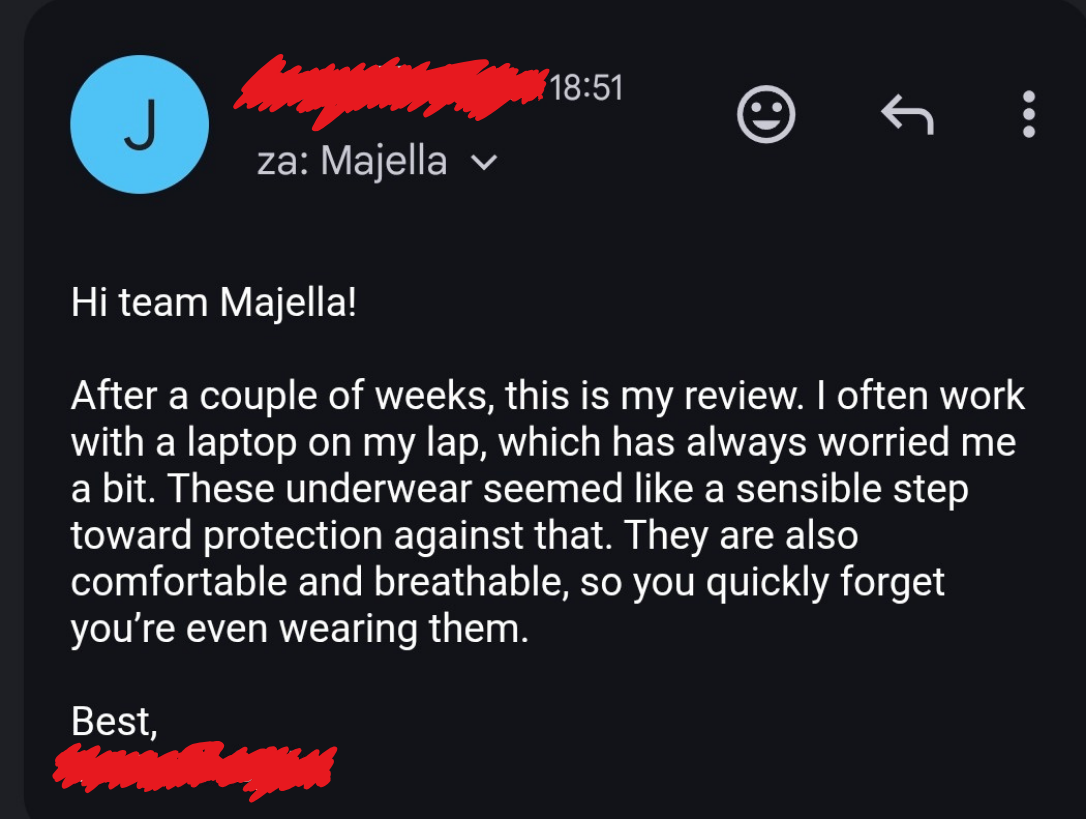
Task: Reply using the curved arrow icon
Action: [907, 115]
